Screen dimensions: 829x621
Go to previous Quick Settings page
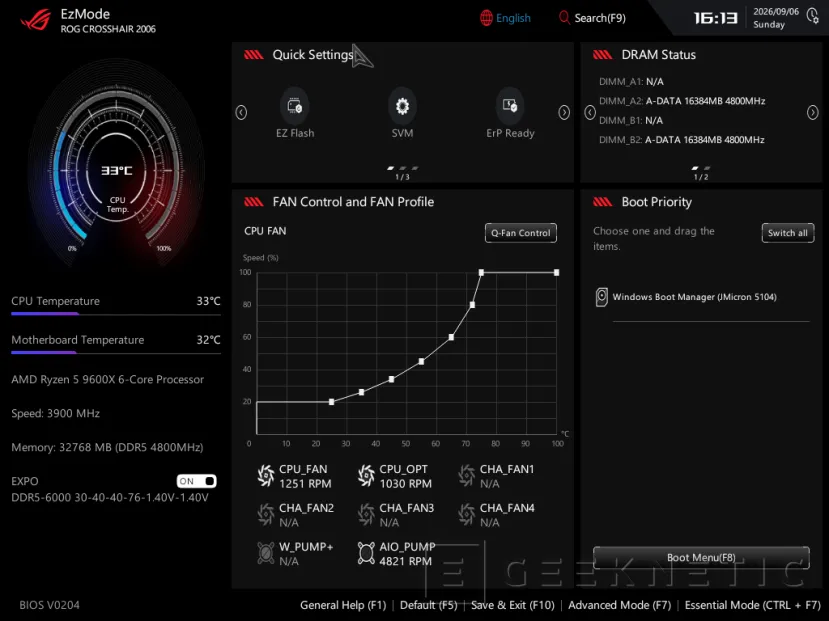241,112
